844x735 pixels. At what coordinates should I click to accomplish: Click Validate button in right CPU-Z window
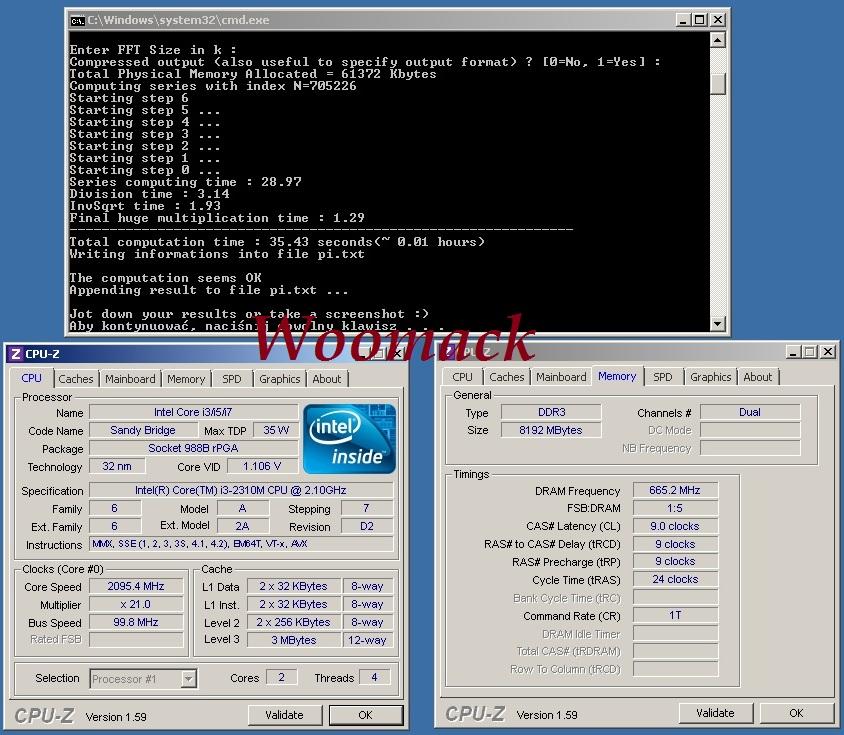715,713
